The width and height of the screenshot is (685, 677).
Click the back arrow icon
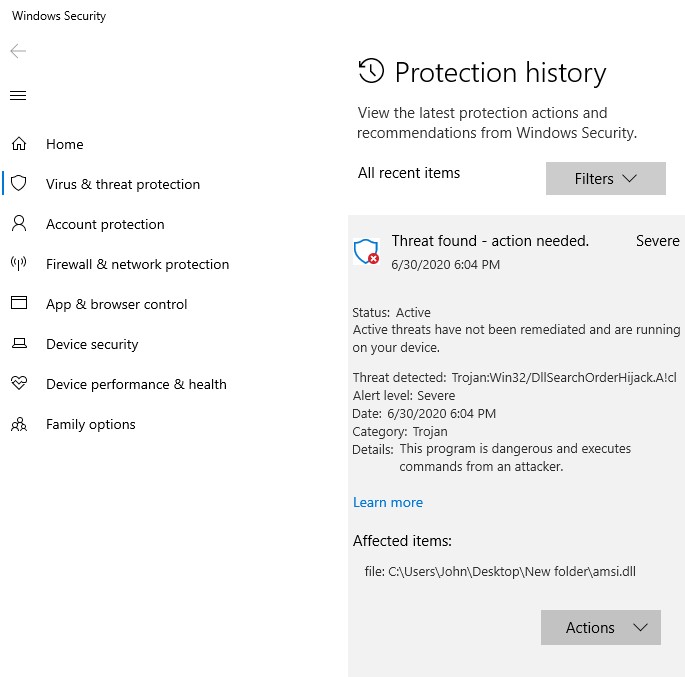[x=18, y=51]
